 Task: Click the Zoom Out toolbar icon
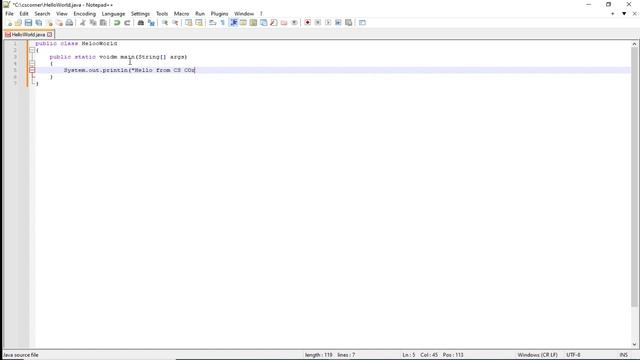click(175, 23)
